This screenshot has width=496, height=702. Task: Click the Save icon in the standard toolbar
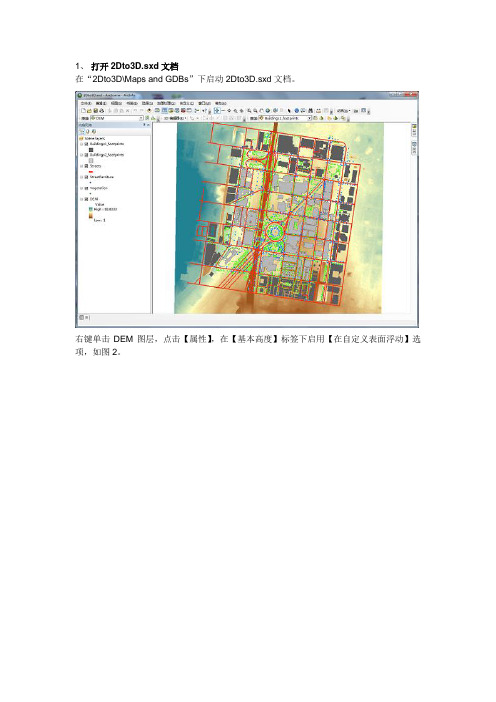click(x=96, y=111)
